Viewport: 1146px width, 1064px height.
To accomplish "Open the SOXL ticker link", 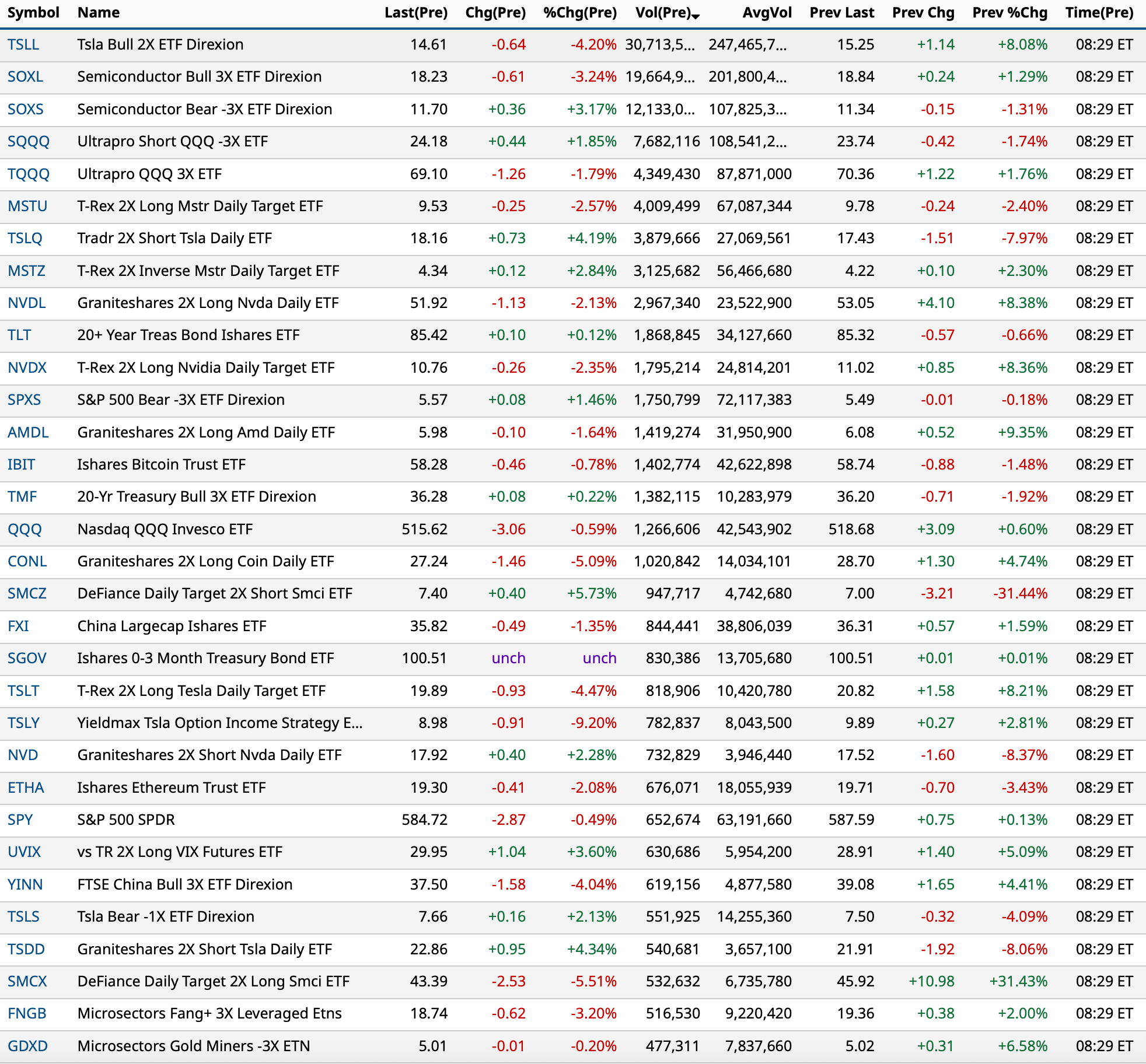I will [x=25, y=77].
